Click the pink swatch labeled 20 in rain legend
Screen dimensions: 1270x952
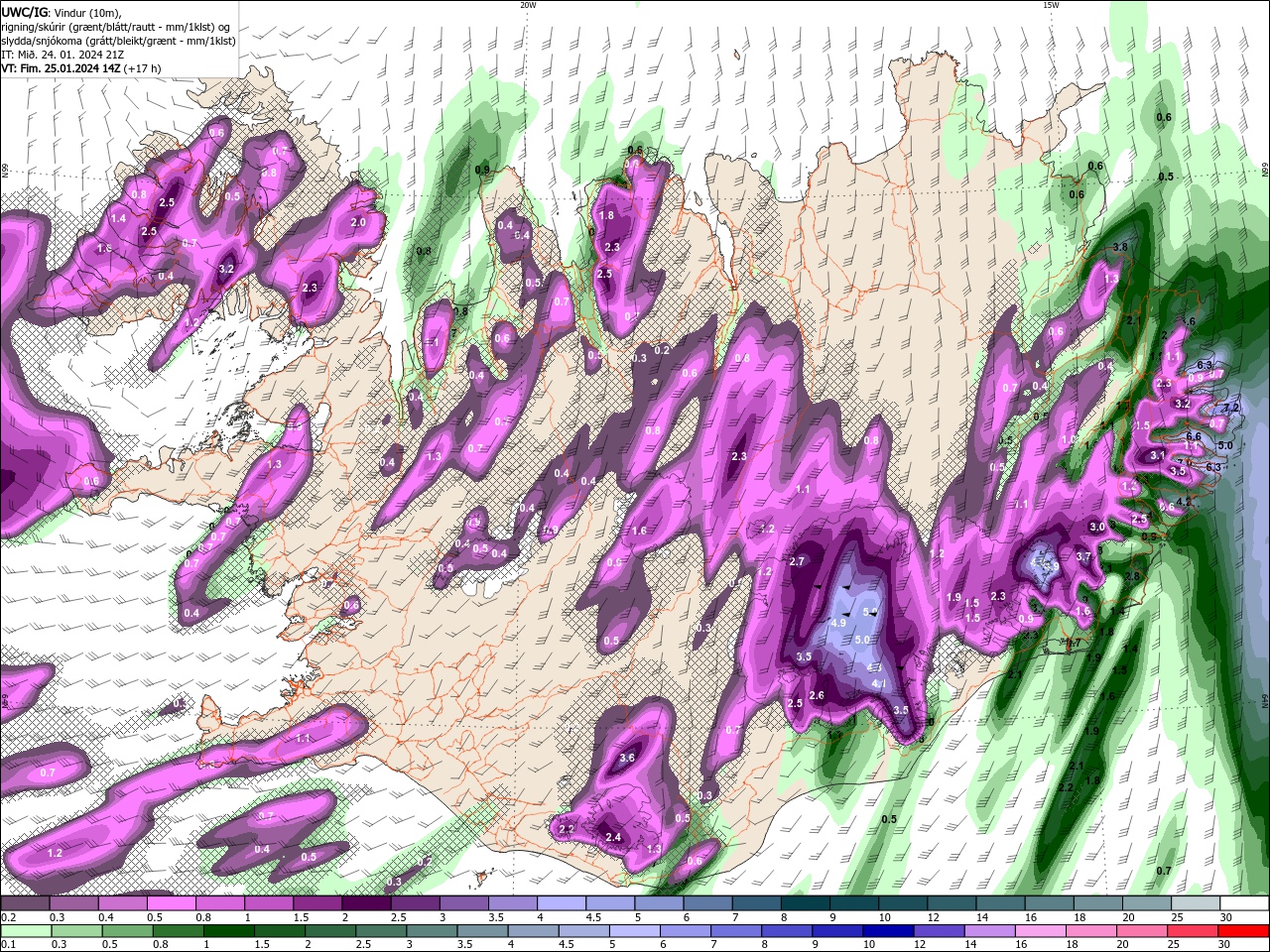1140,931
